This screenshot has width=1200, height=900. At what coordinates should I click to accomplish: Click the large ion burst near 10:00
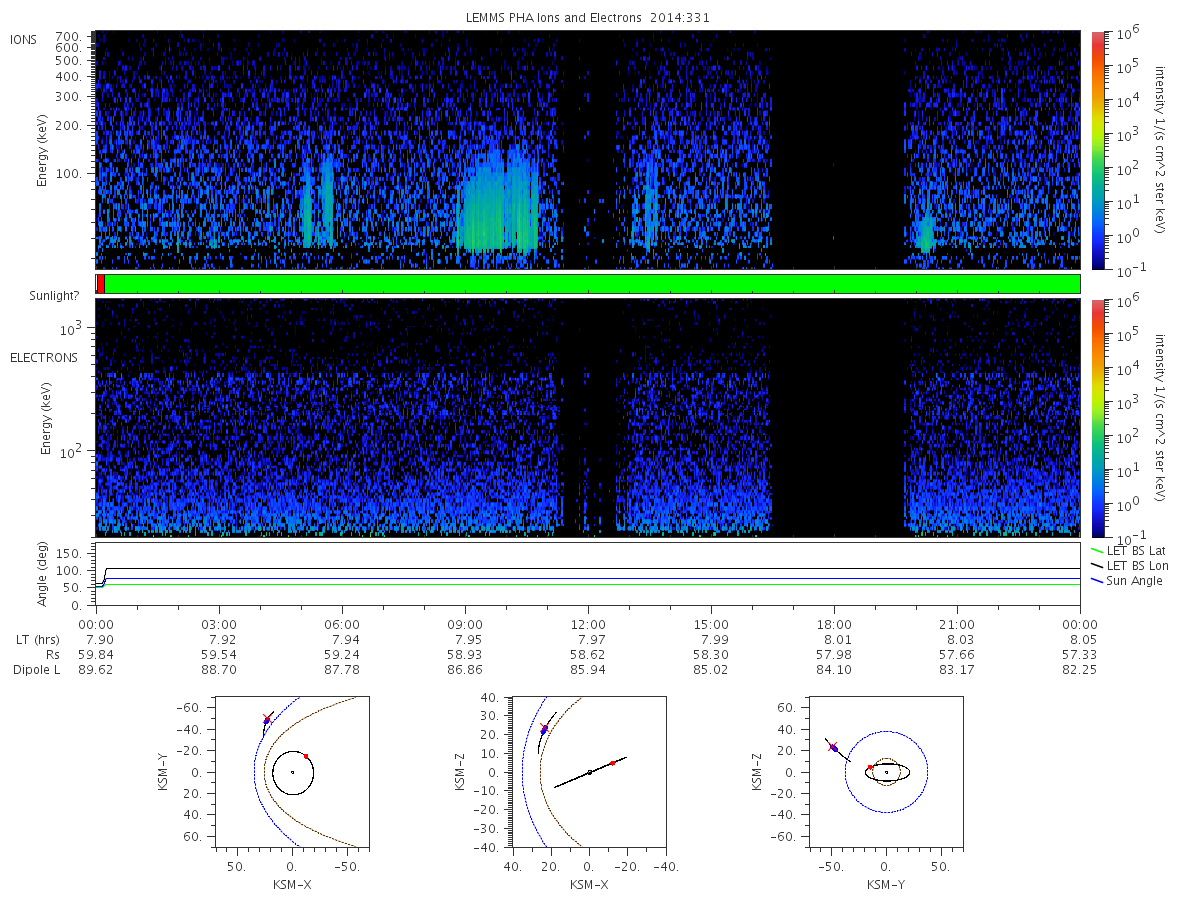[x=497, y=200]
